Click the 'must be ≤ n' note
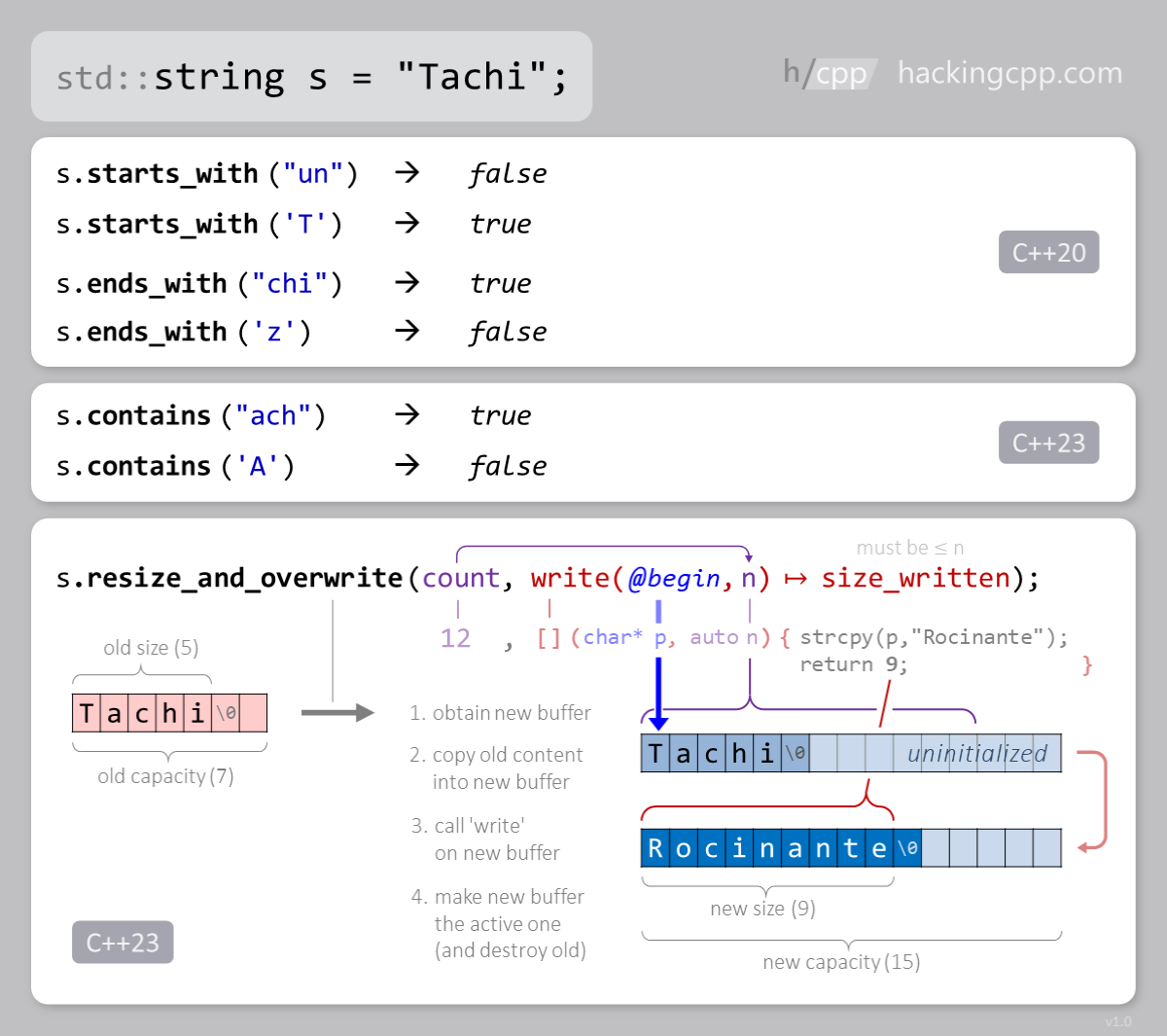 point(910,548)
